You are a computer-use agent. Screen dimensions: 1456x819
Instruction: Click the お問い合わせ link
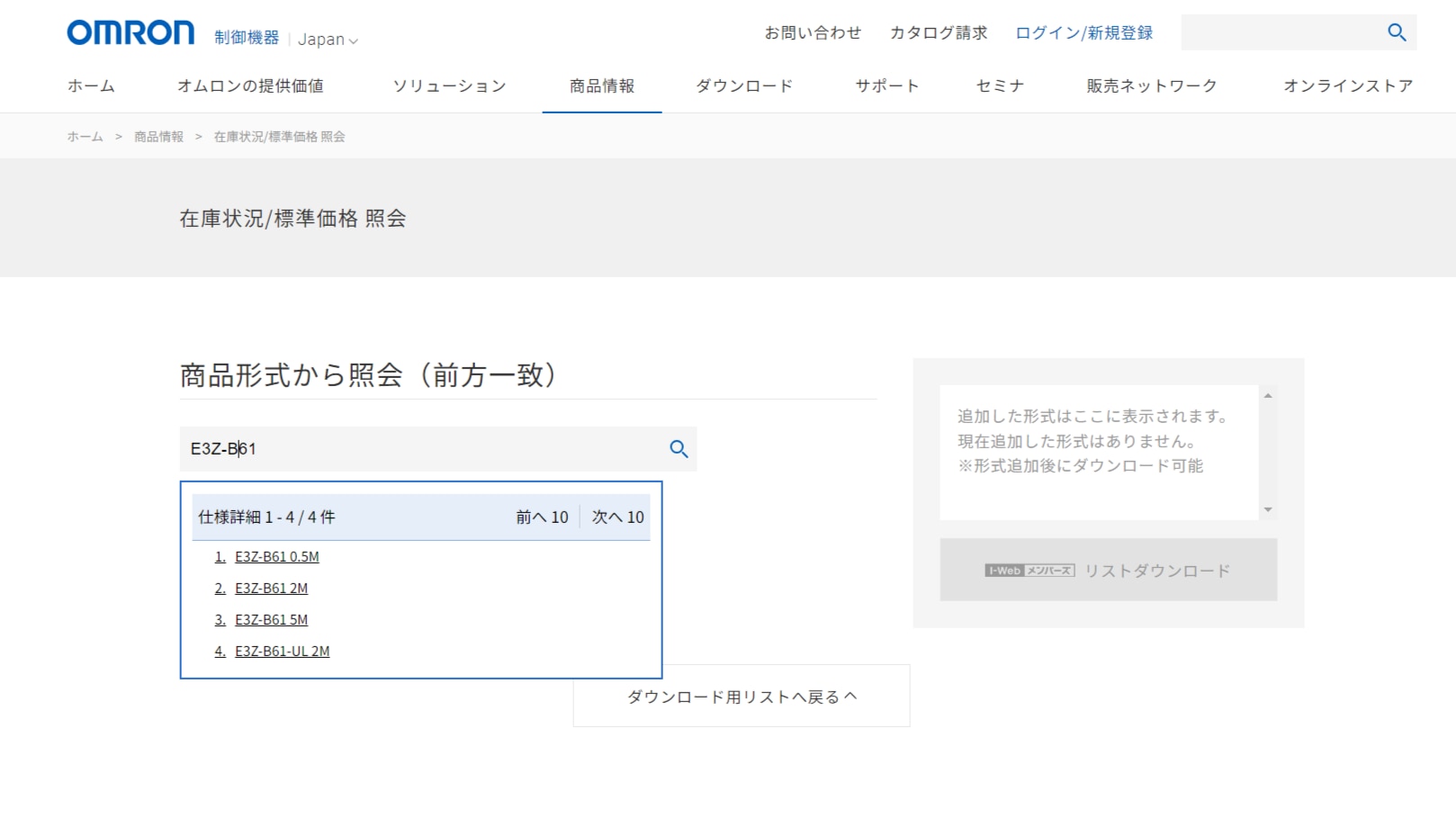tap(813, 33)
